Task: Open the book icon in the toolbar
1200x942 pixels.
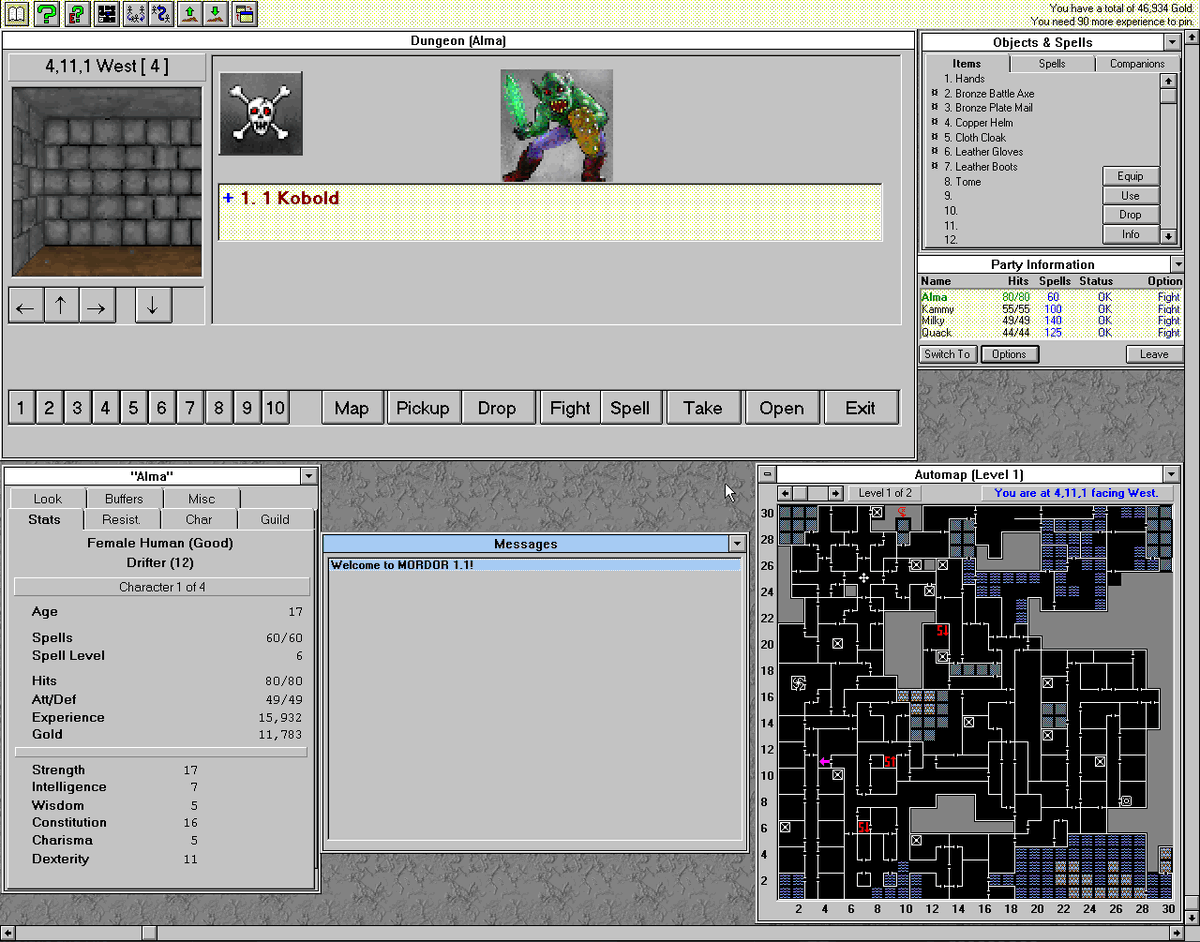Action: pyautogui.click(x=16, y=14)
